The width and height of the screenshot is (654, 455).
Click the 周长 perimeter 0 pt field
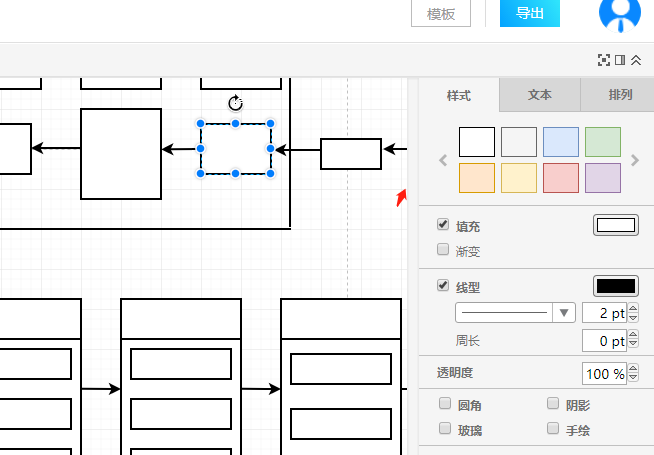click(604, 341)
